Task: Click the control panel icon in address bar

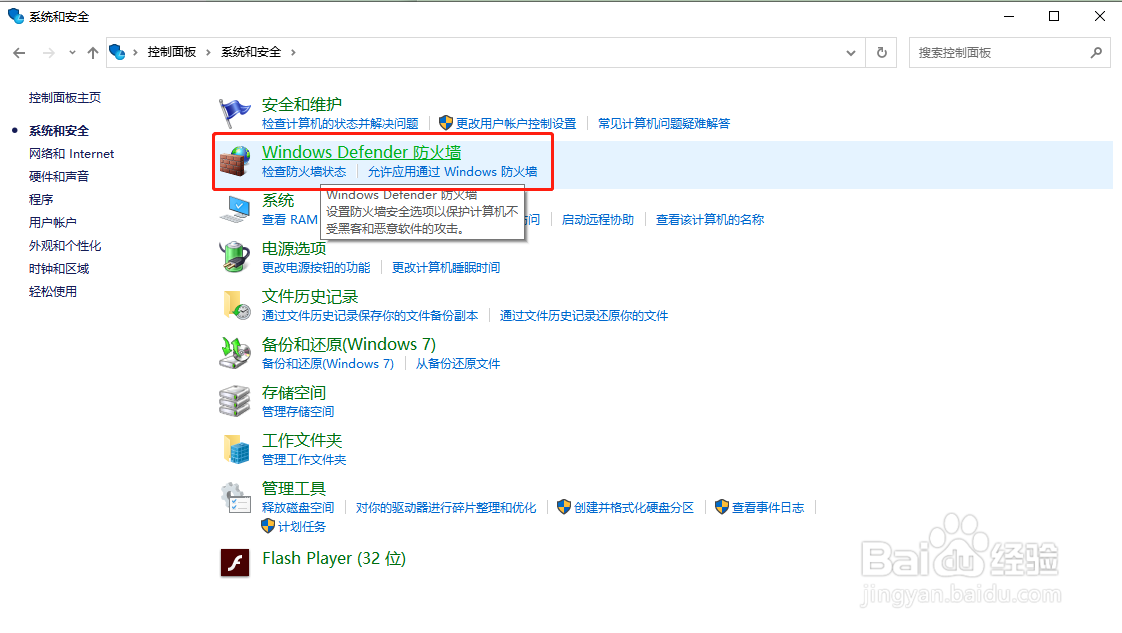Action: (117, 52)
